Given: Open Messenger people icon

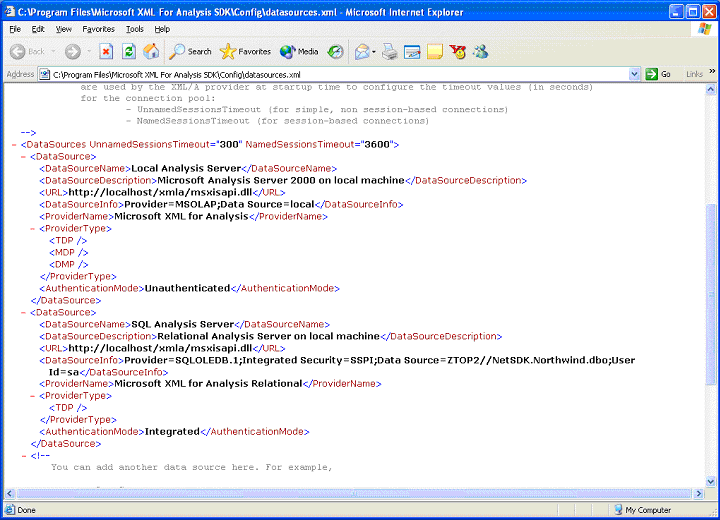Looking at the screenshot, I should click(x=480, y=51).
